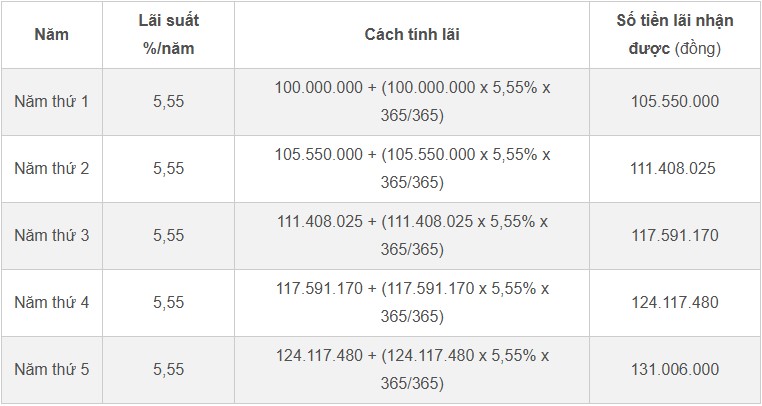Select the "Năm thứ 5" row label

pyautogui.click(x=51, y=369)
